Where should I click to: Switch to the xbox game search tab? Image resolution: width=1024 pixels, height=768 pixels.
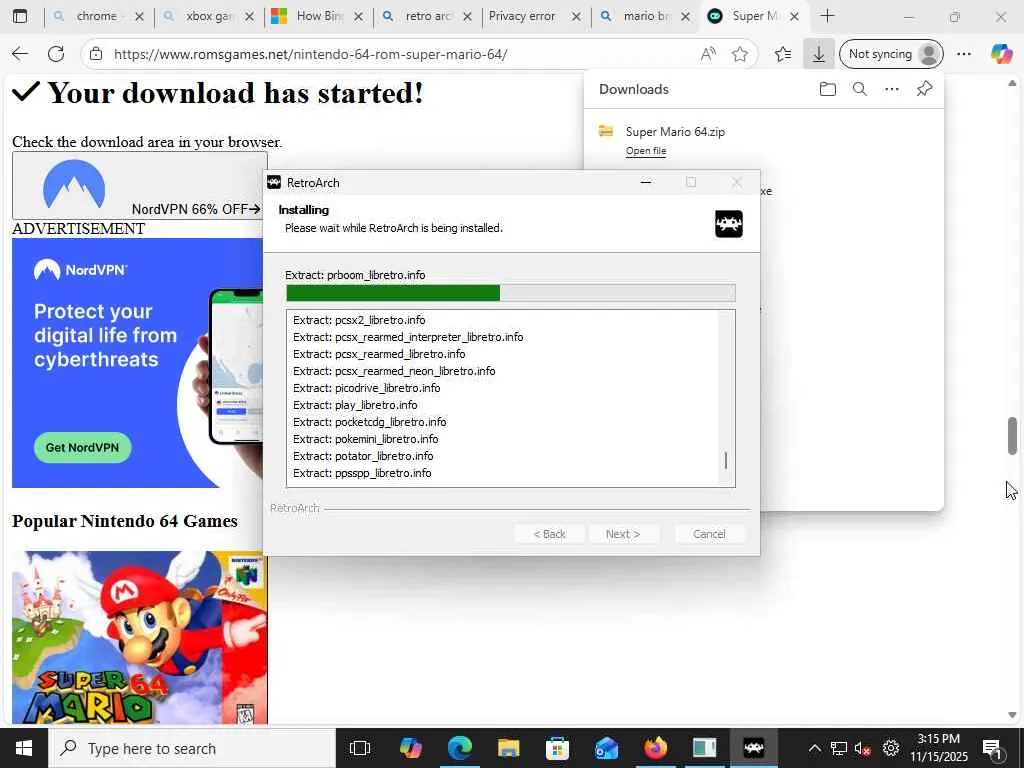point(209,16)
